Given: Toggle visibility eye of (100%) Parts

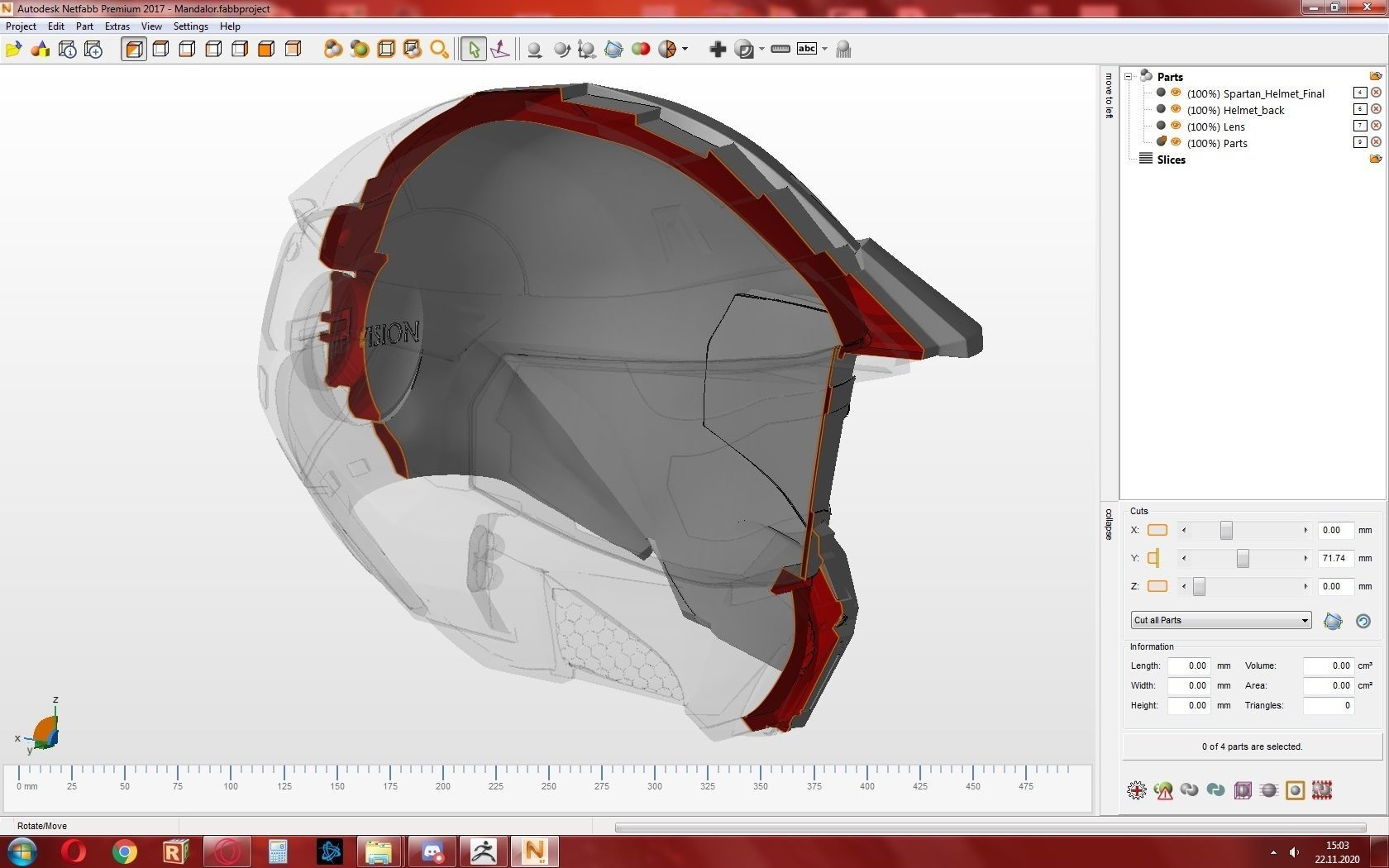Looking at the screenshot, I should click(x=1176, y=142).
